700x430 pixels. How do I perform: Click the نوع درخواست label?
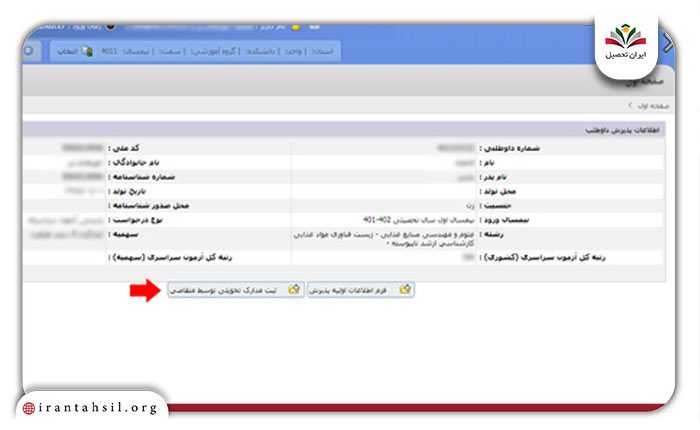(x=135, y=220)
